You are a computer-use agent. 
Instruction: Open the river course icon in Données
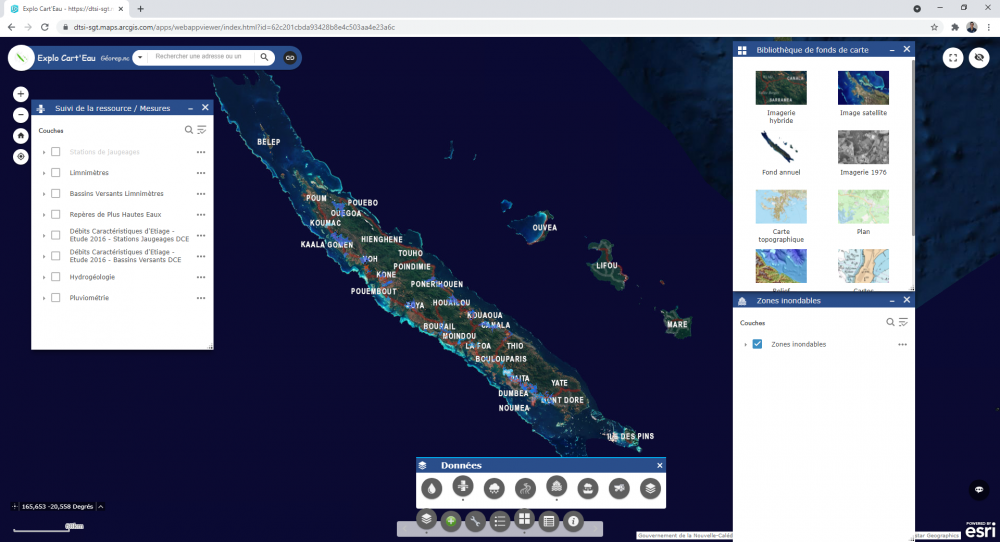526,488
